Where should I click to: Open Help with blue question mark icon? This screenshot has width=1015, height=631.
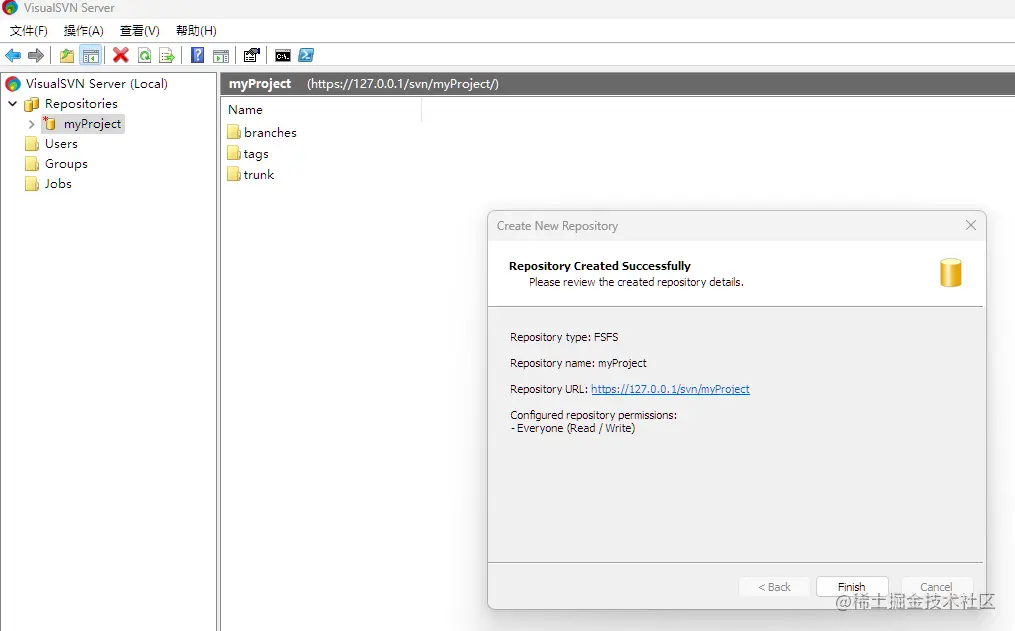197,56
